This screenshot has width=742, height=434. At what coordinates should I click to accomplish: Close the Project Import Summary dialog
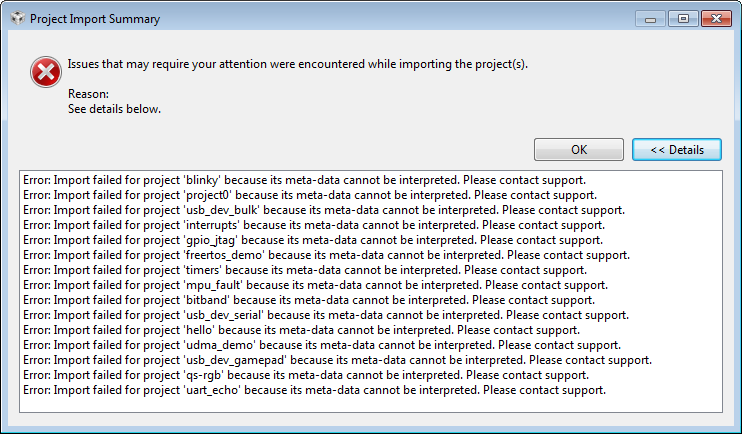716,19
